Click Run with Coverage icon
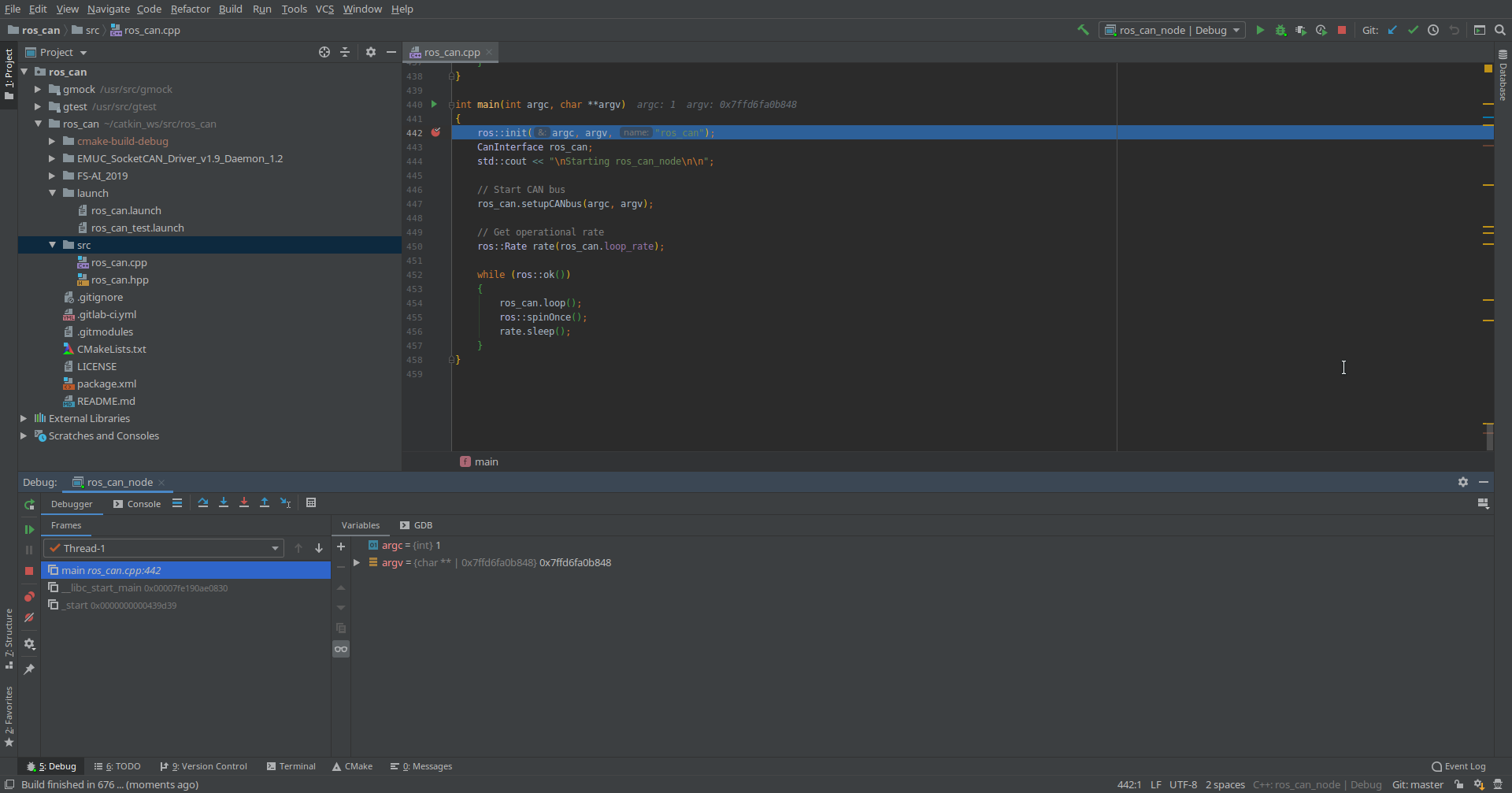This screenshot has height=793, width=1512. pyautogui.click(x=1301, y=30)
